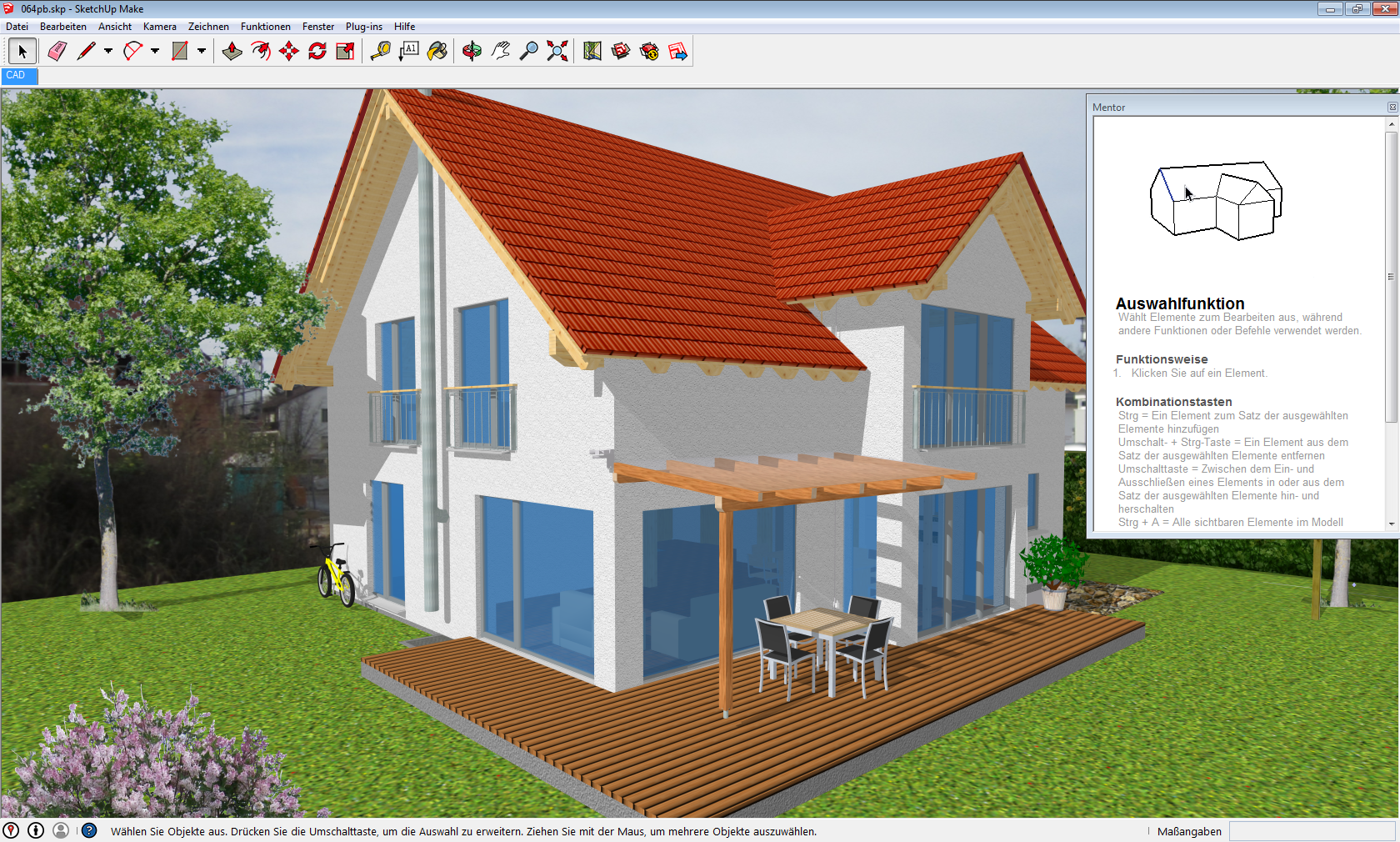
Task: Open the Plug-ins menu
Action: tap(363, 27)
